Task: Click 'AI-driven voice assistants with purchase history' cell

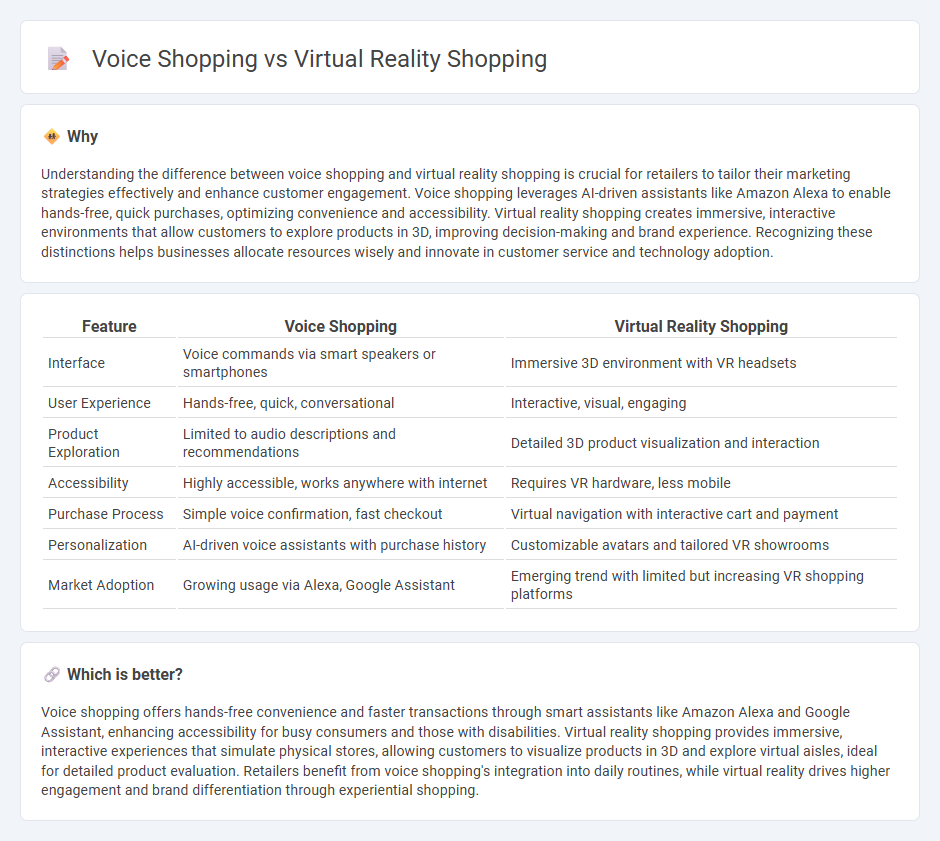Action: [341, 545]
